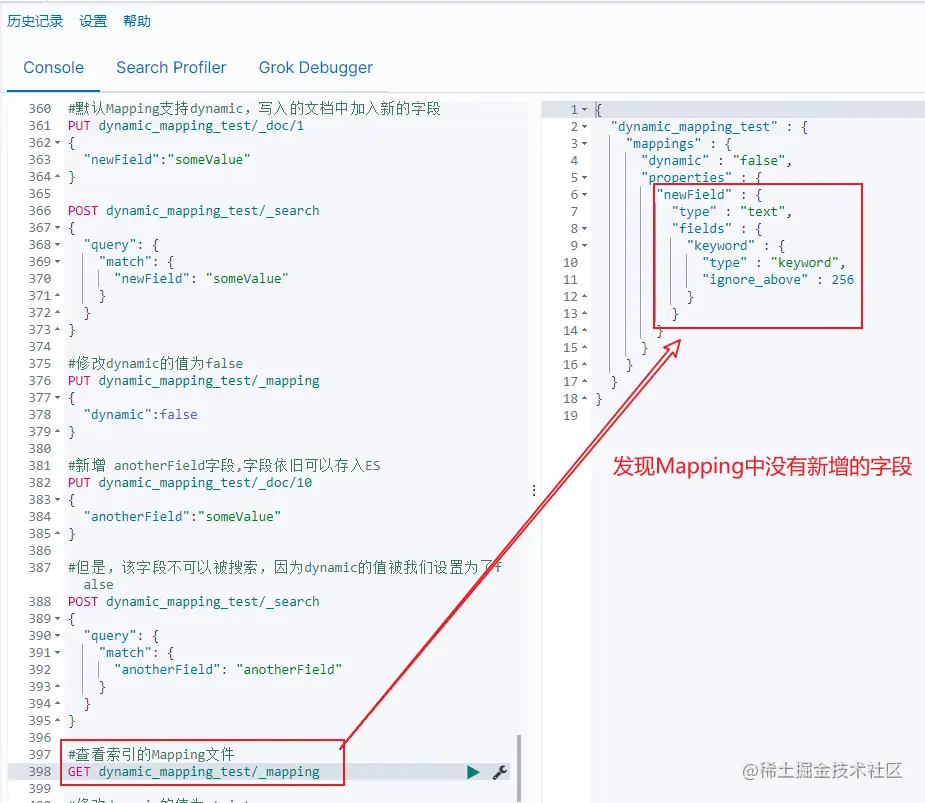925x803 pixels.
Task: Fold response line 2 dynamic_mapping_test object
Action: click(x=585, y=127)
